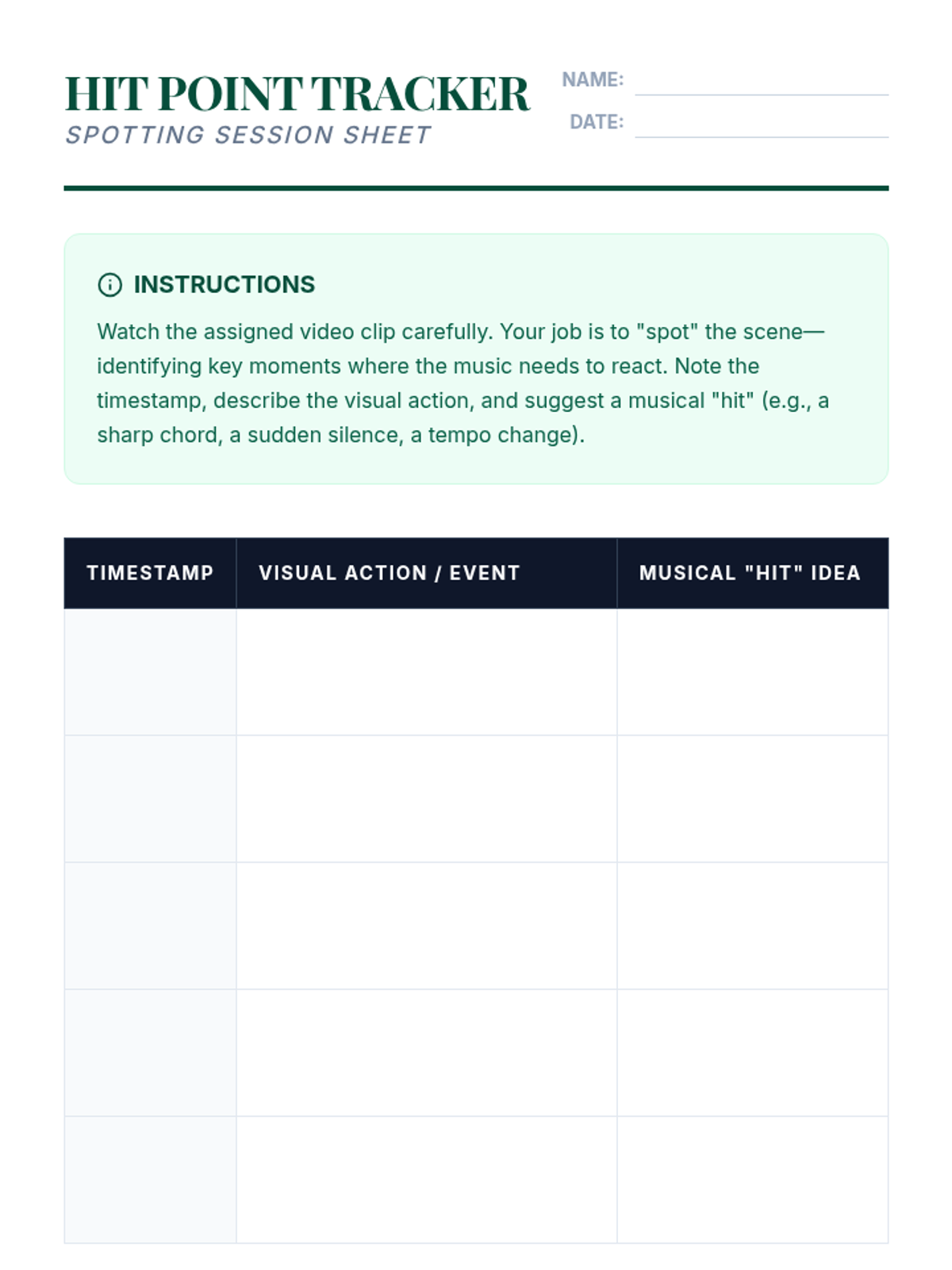Select the first row Musical Hit cell
Image resolution: width=952 pixels, height=1270 pixels.
tap(752, 672)
